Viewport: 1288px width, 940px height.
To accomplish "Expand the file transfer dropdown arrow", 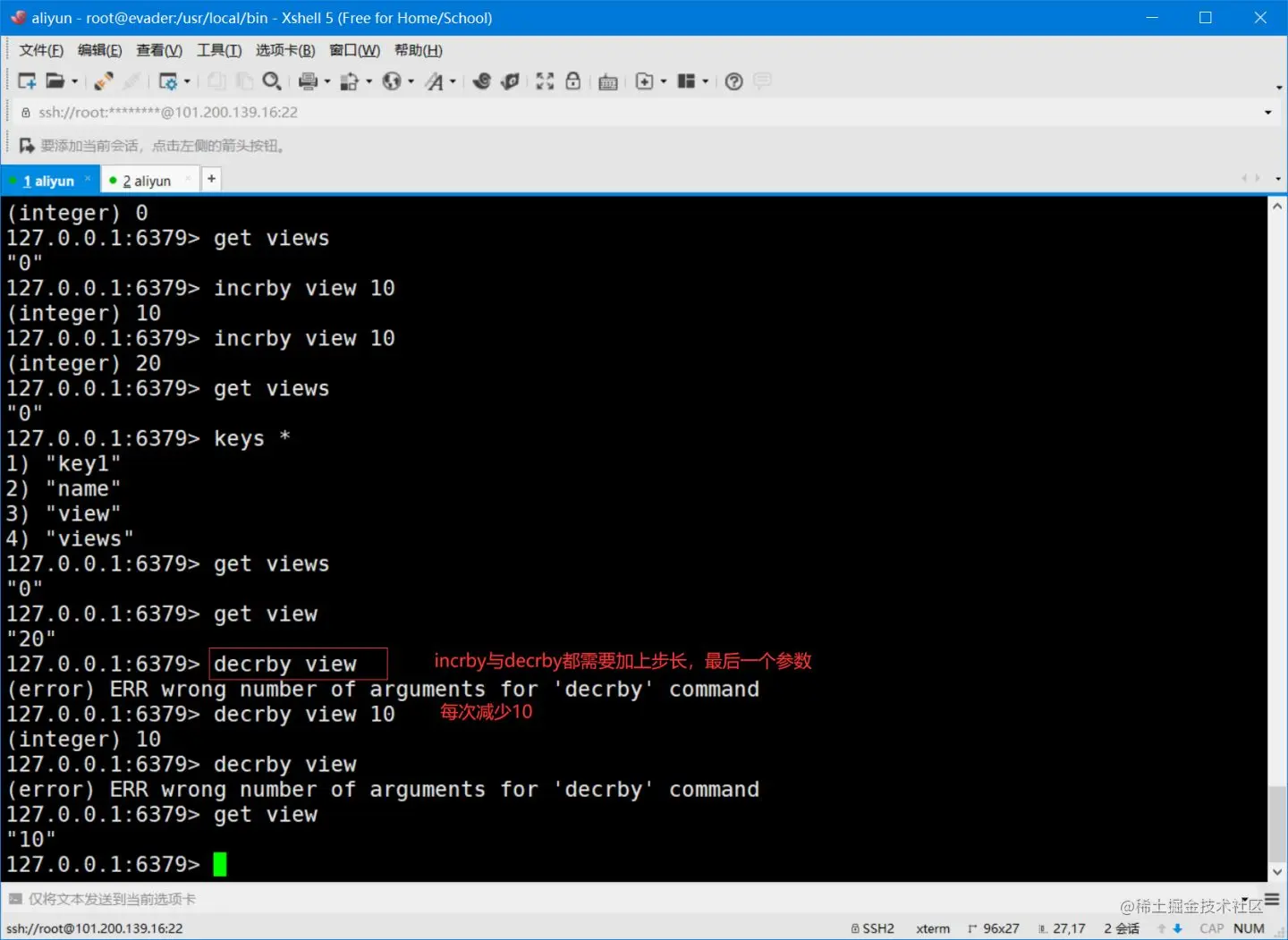I will click(369, 81).
